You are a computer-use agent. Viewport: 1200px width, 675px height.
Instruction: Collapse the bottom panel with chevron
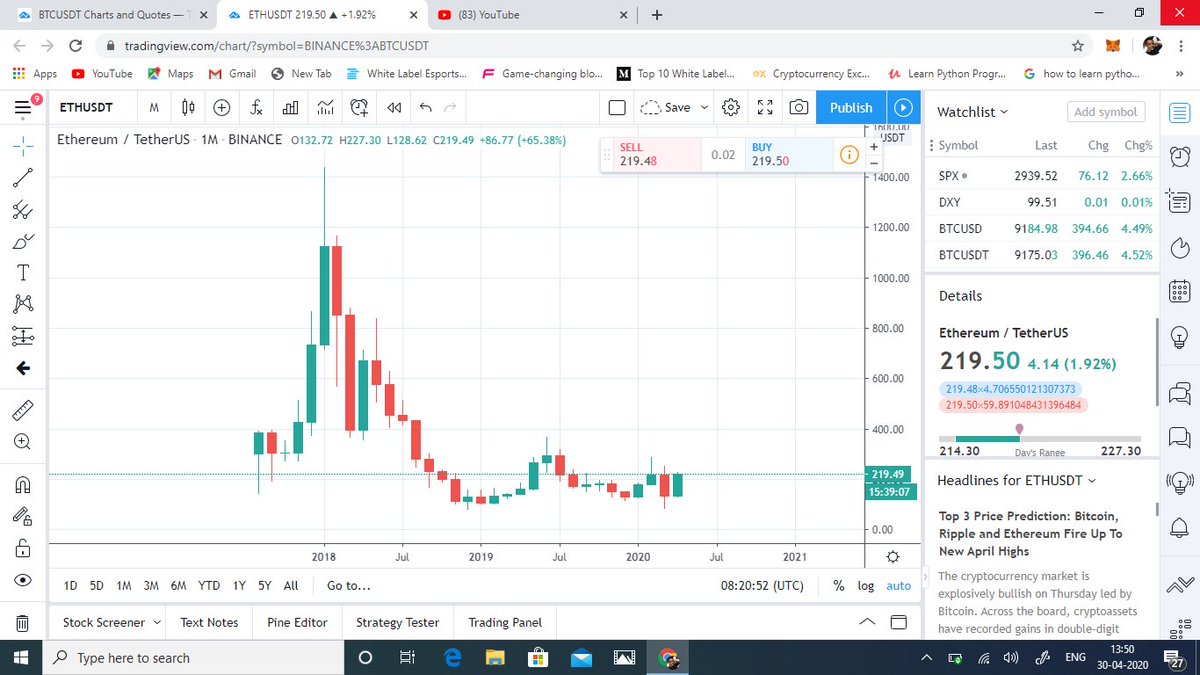coord(868,623)
